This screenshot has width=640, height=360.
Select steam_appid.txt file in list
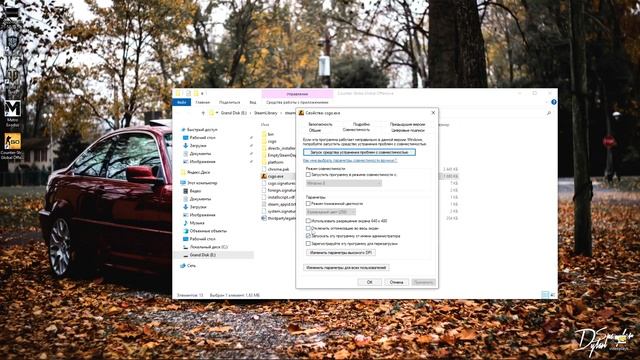tap(278, 204)
